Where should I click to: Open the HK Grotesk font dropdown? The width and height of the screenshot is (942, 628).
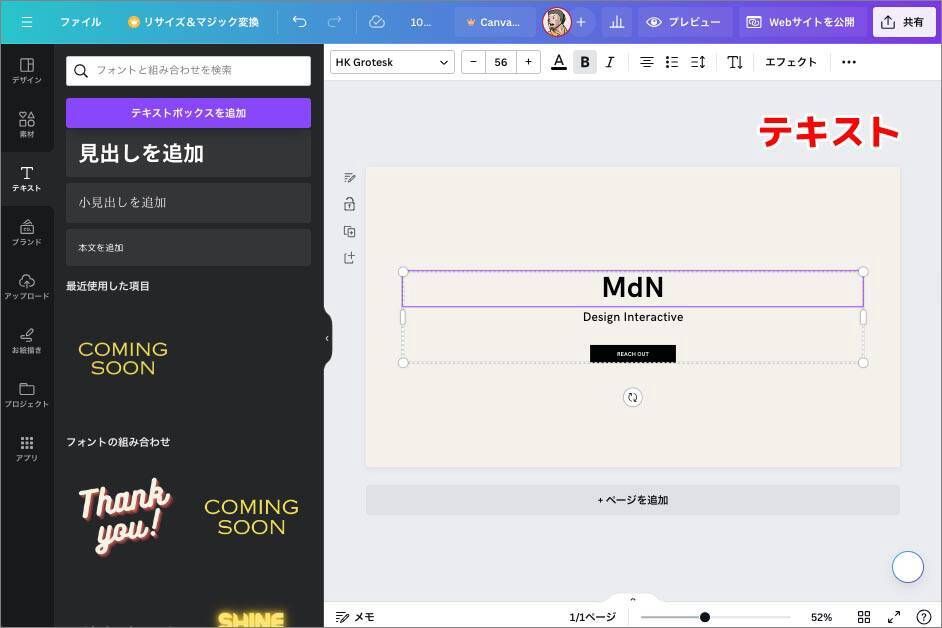click(392, 62)
